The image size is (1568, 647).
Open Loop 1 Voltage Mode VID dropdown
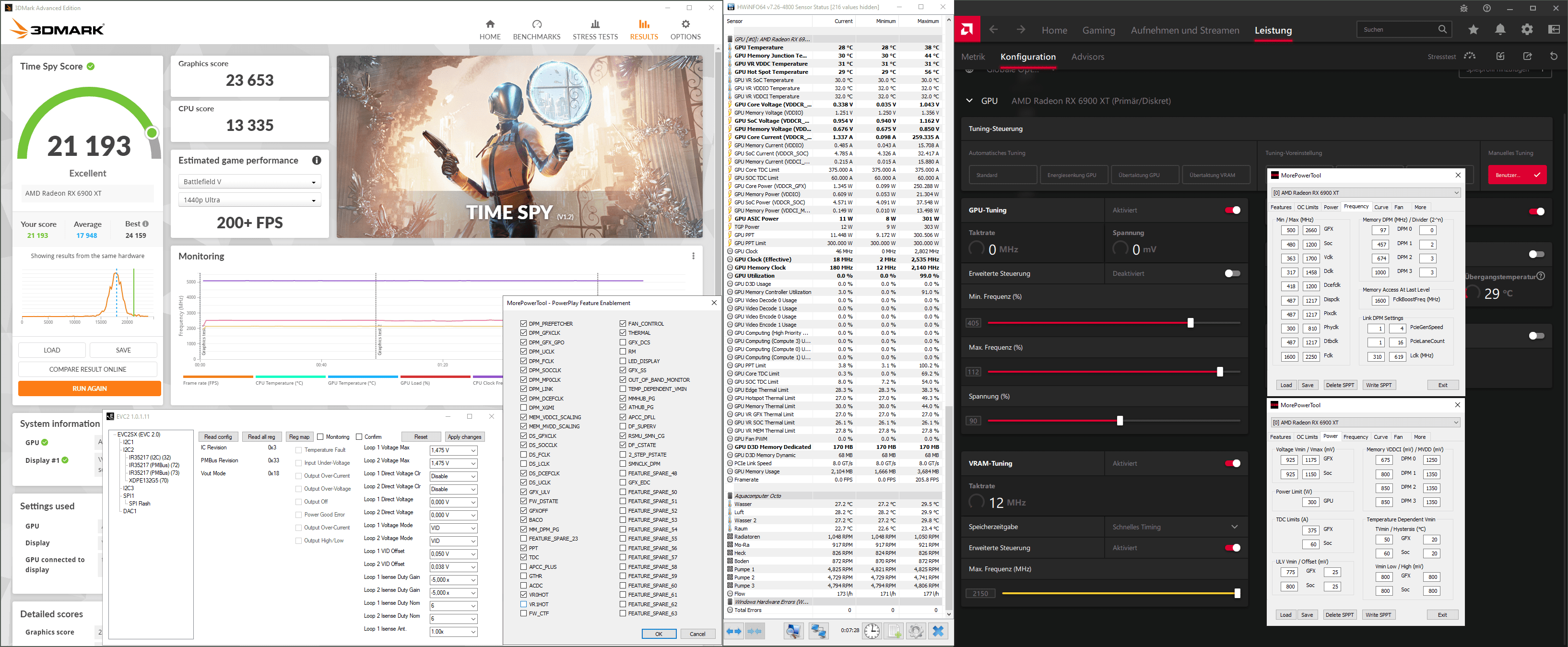click(x=453, y=529)
